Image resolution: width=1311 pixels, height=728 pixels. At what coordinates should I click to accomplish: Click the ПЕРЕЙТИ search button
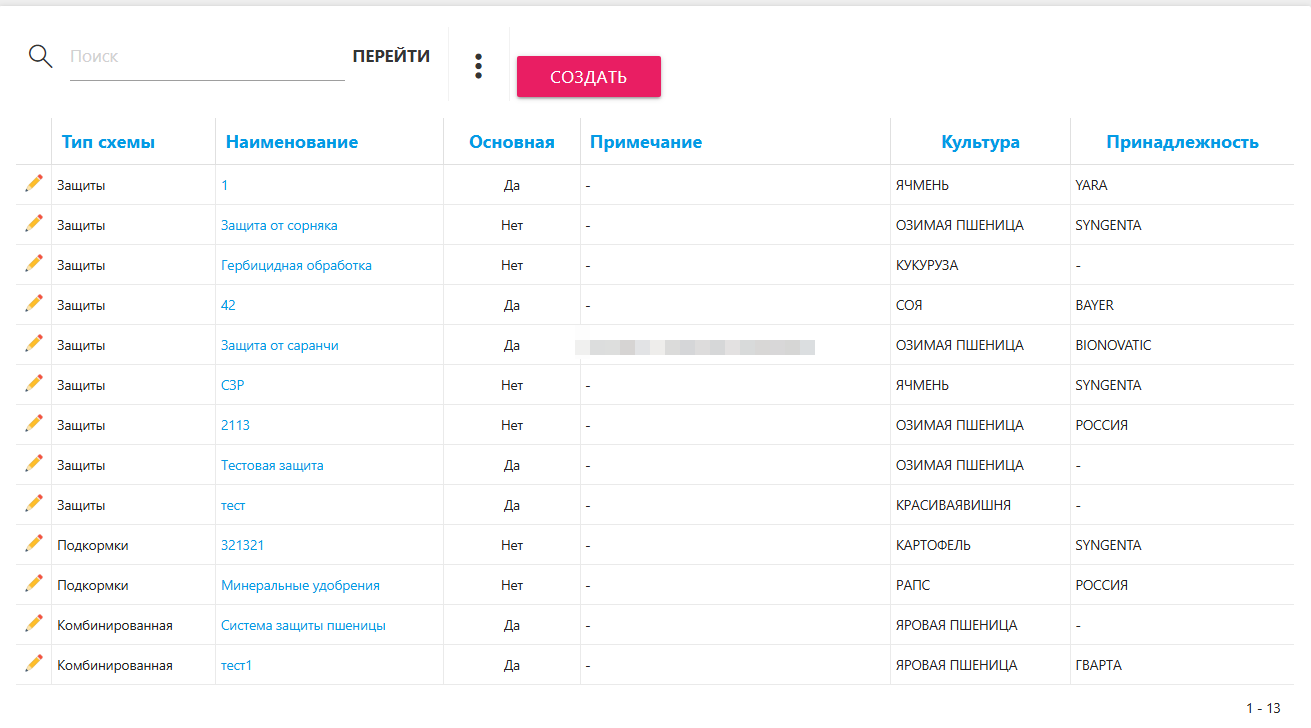(391, 57)
